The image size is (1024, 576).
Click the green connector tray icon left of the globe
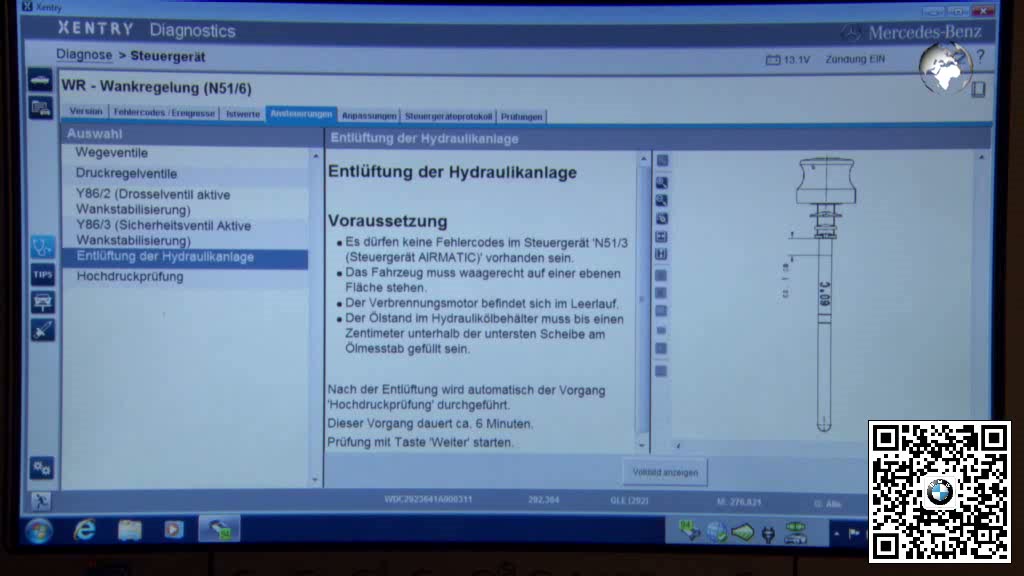coord(689,530)
